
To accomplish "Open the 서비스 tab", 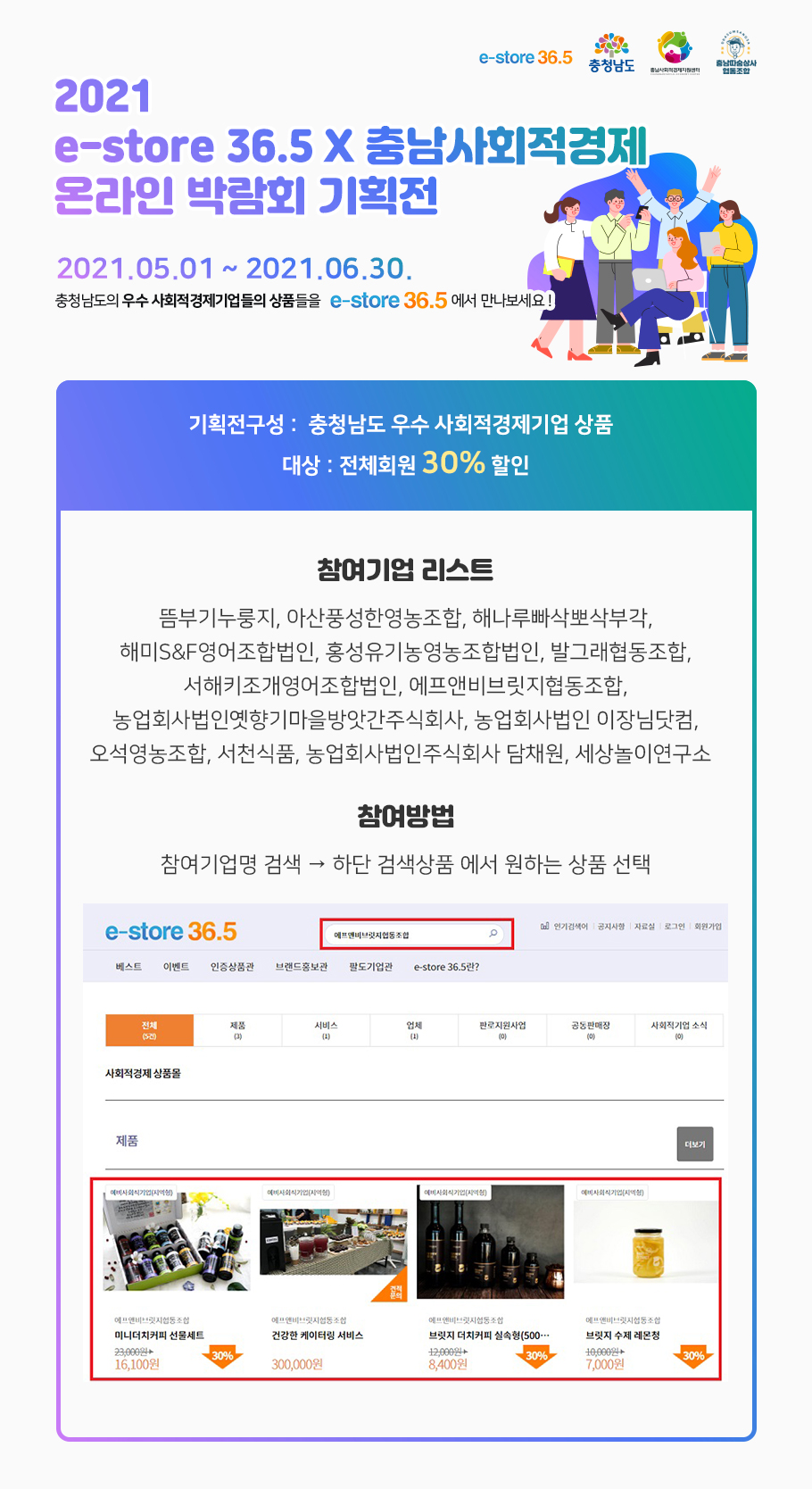I will 326,1030.
